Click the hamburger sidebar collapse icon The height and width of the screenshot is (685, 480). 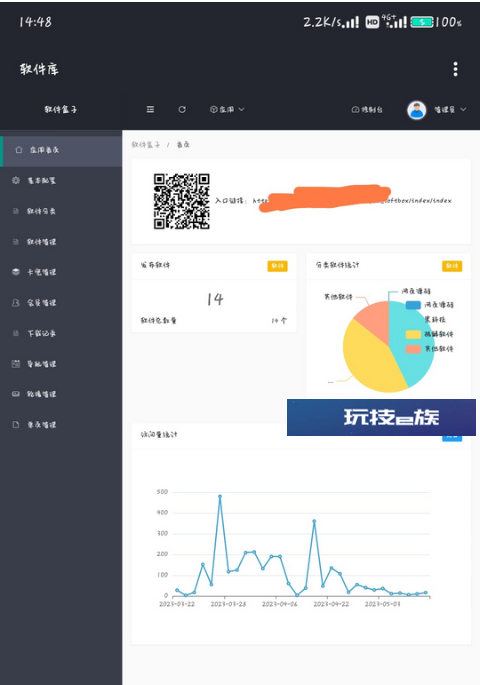(150, 109)
